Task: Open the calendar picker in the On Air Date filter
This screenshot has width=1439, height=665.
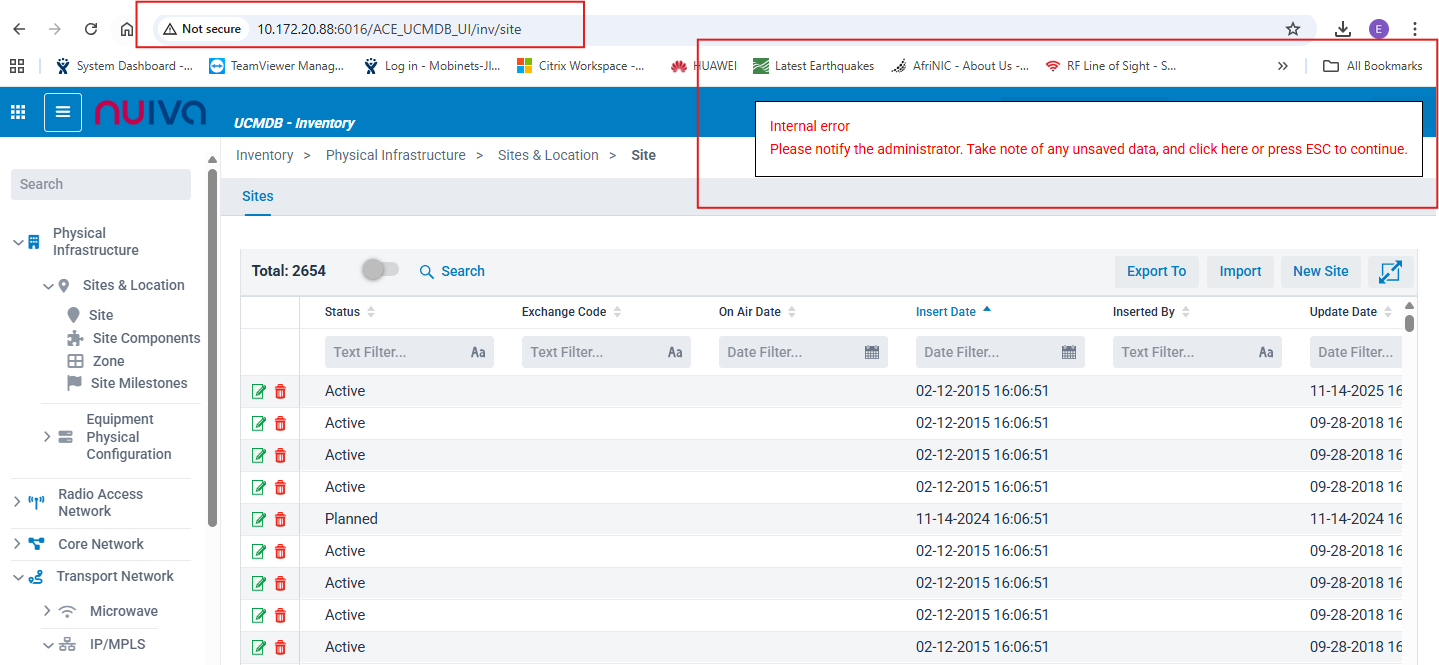Action: [871, 352]
